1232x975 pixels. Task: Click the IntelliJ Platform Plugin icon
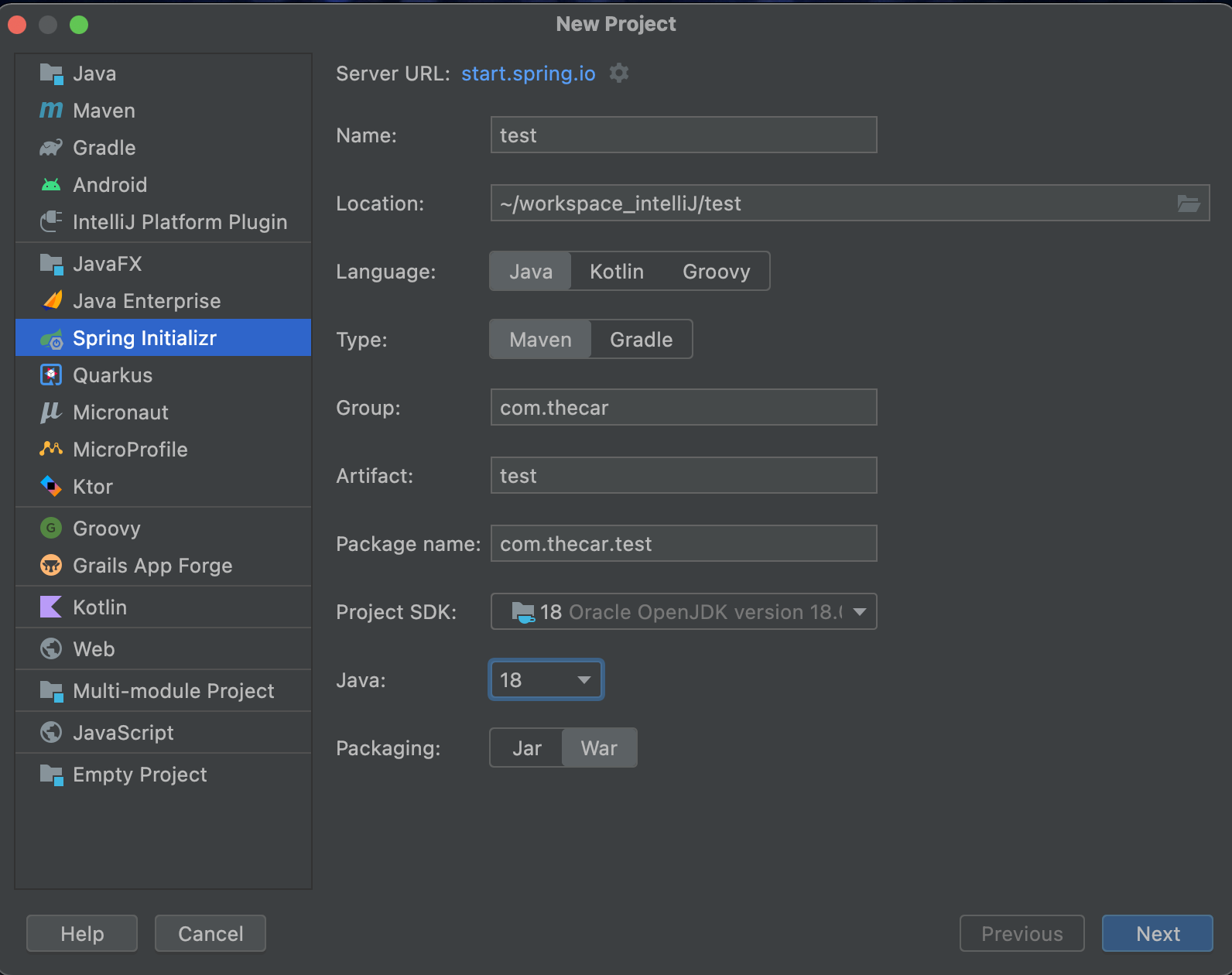(x=51, y=222)
